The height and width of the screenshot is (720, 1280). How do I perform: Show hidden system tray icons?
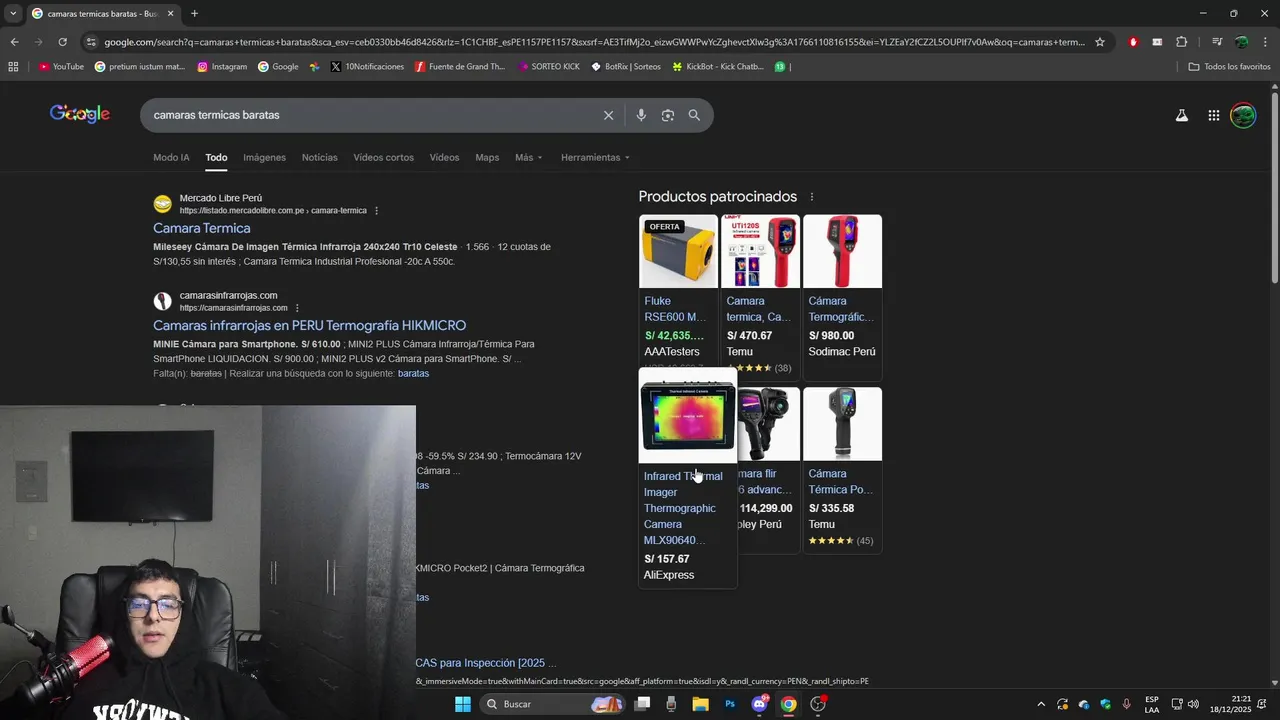click(x=1040, y=704)
